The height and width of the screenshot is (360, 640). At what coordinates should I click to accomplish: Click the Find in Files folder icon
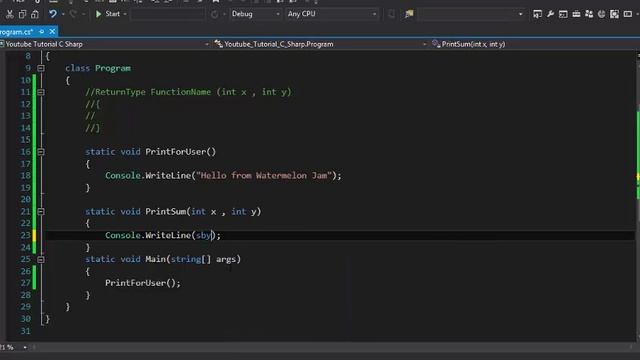pos(409,14)
